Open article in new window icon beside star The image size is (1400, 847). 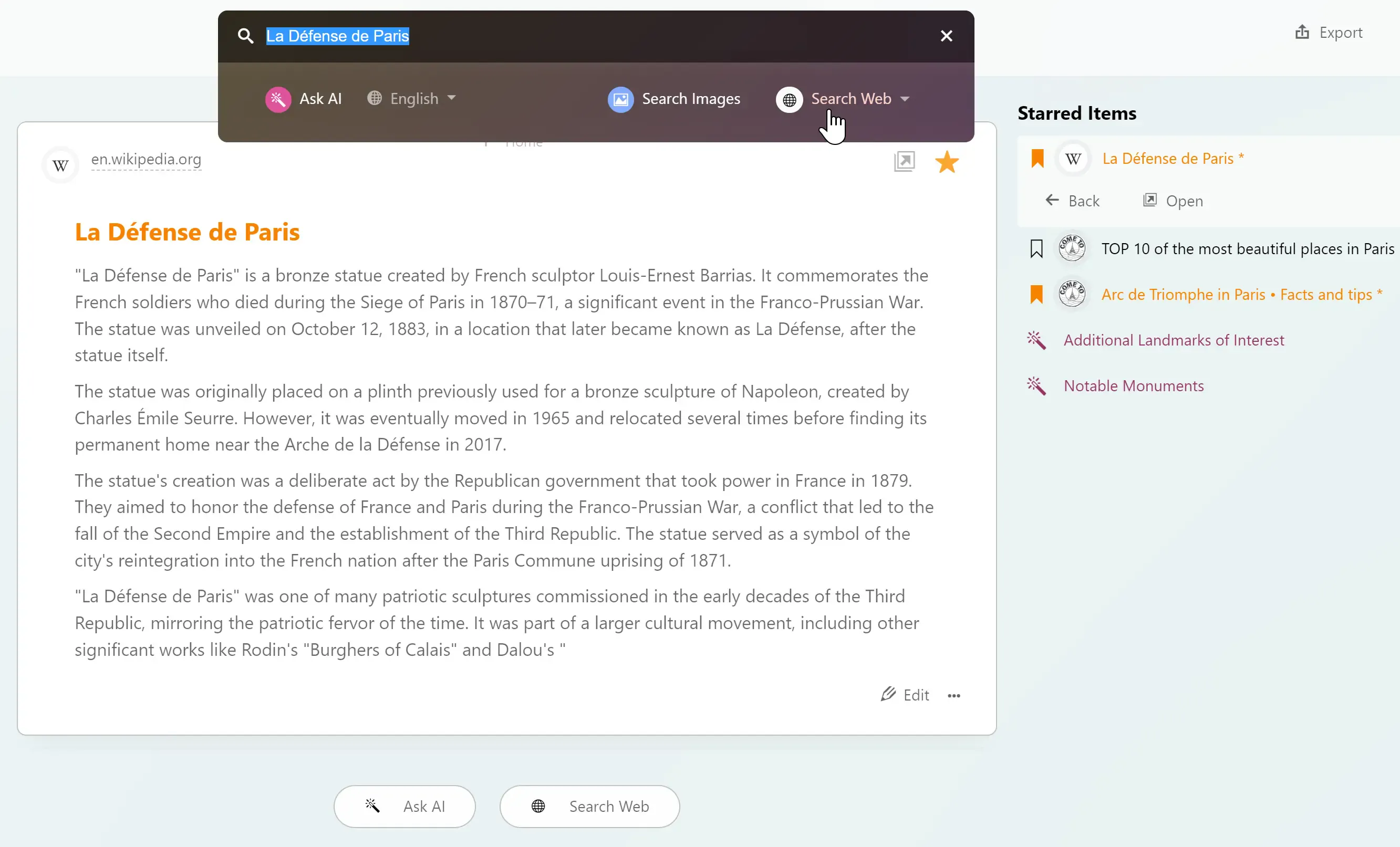904,162
